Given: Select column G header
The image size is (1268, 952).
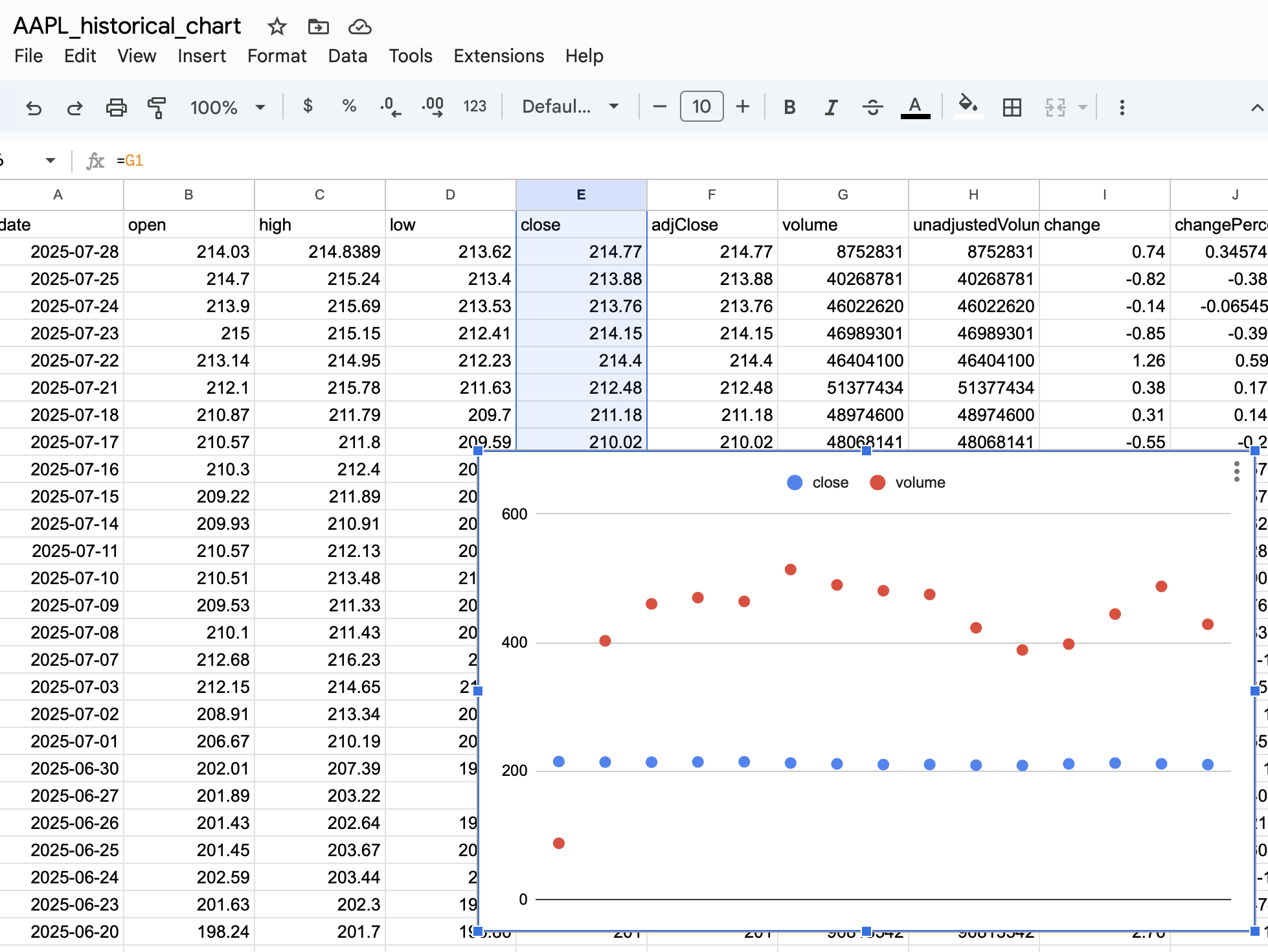Looking at the screenshot, I should point(843,195).
